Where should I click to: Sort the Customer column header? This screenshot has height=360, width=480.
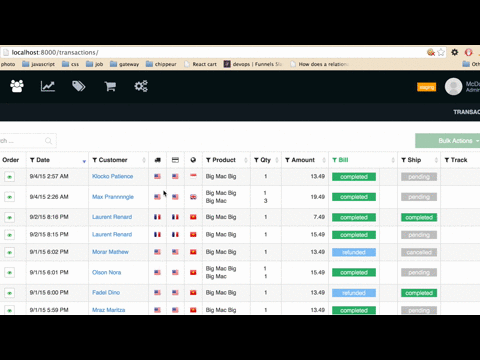pyautogui.click(x=119, y=160)
